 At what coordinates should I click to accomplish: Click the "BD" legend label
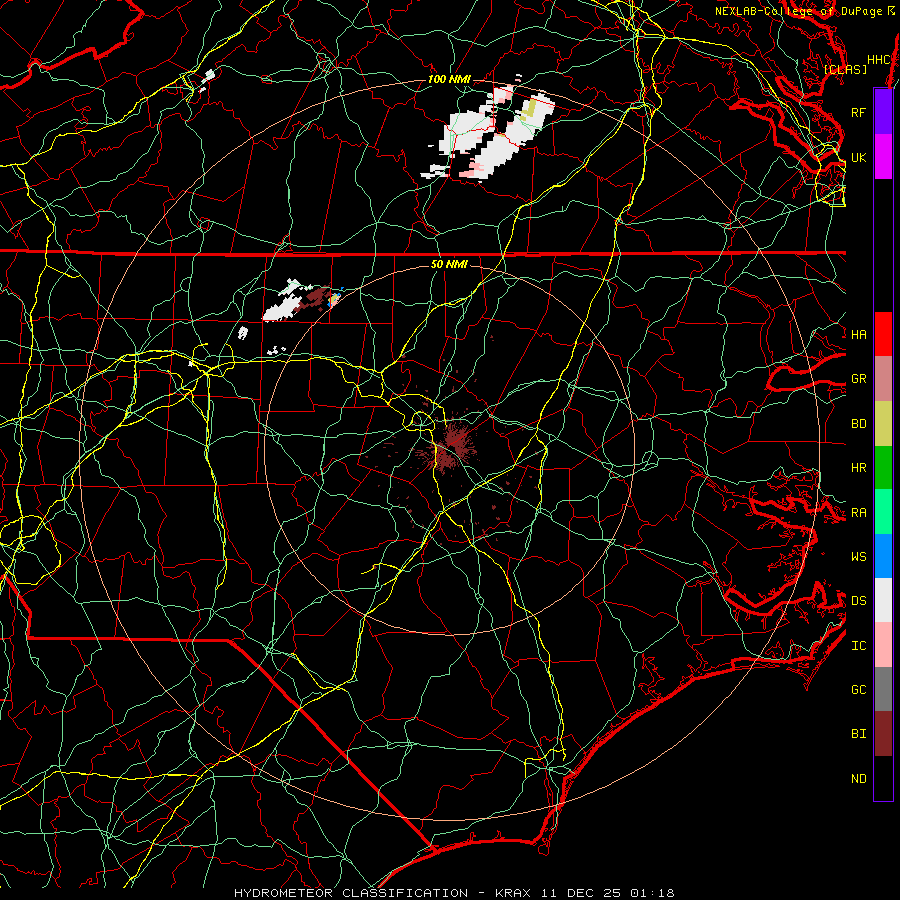pos(858,423)
